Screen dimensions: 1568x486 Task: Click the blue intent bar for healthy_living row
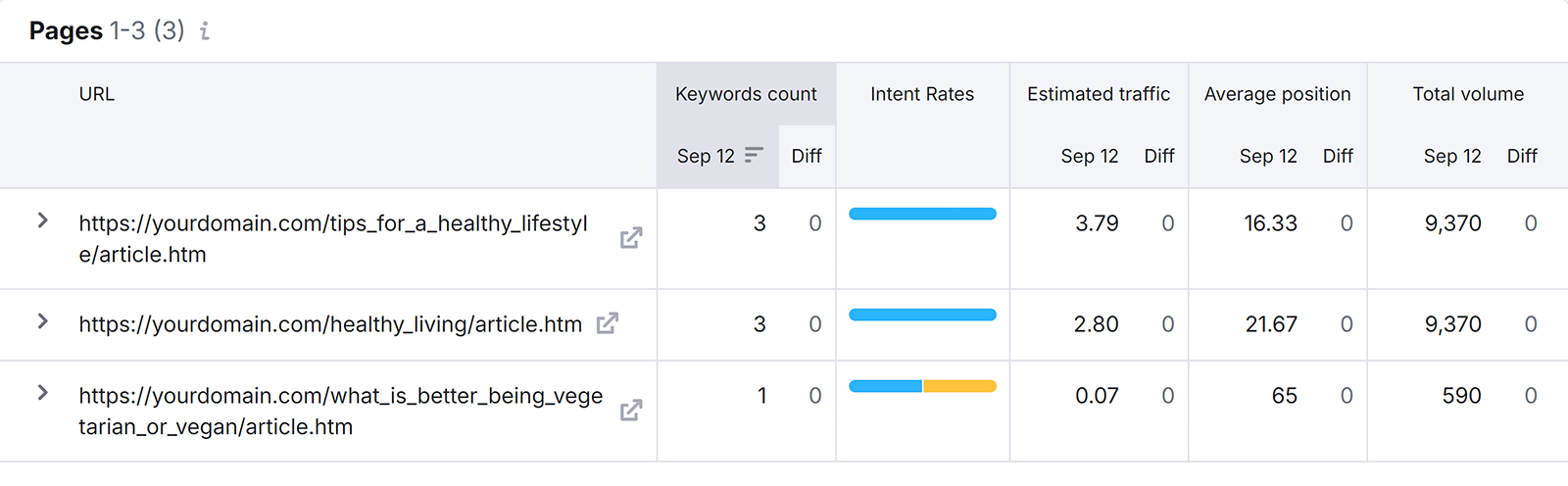pos(922,315)
